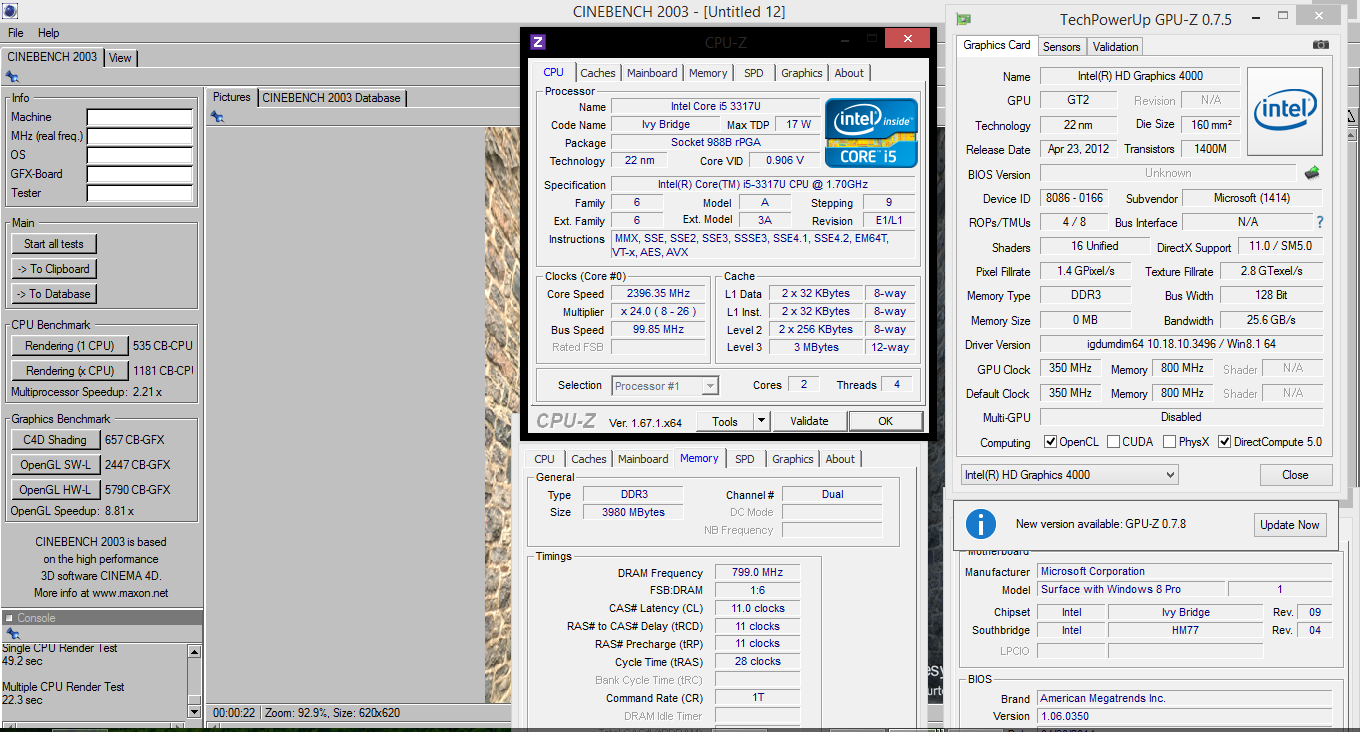Click the Machine input field

click(139, 118)
